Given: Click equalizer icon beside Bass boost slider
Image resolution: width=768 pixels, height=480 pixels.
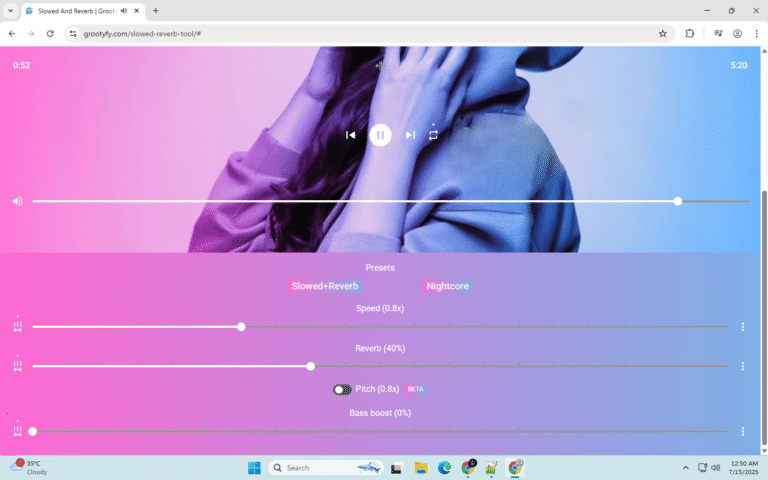Looking at the screenshot, I should 17,431.
